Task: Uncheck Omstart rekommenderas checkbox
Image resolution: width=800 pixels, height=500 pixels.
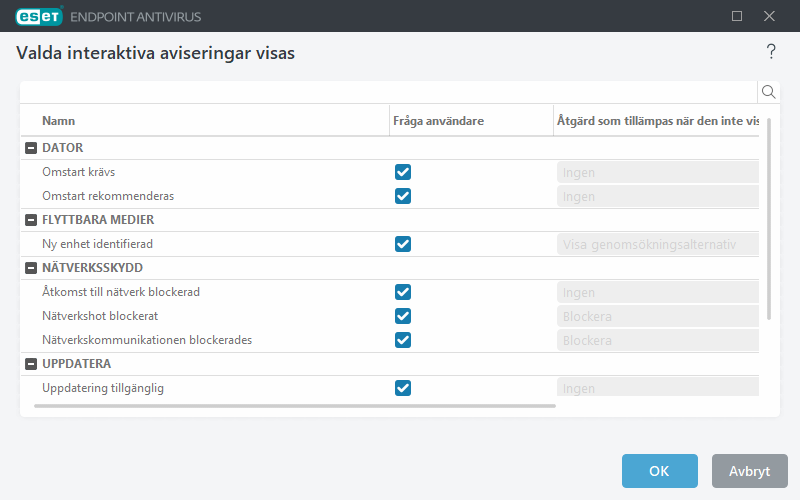Action: coord(403,196)
